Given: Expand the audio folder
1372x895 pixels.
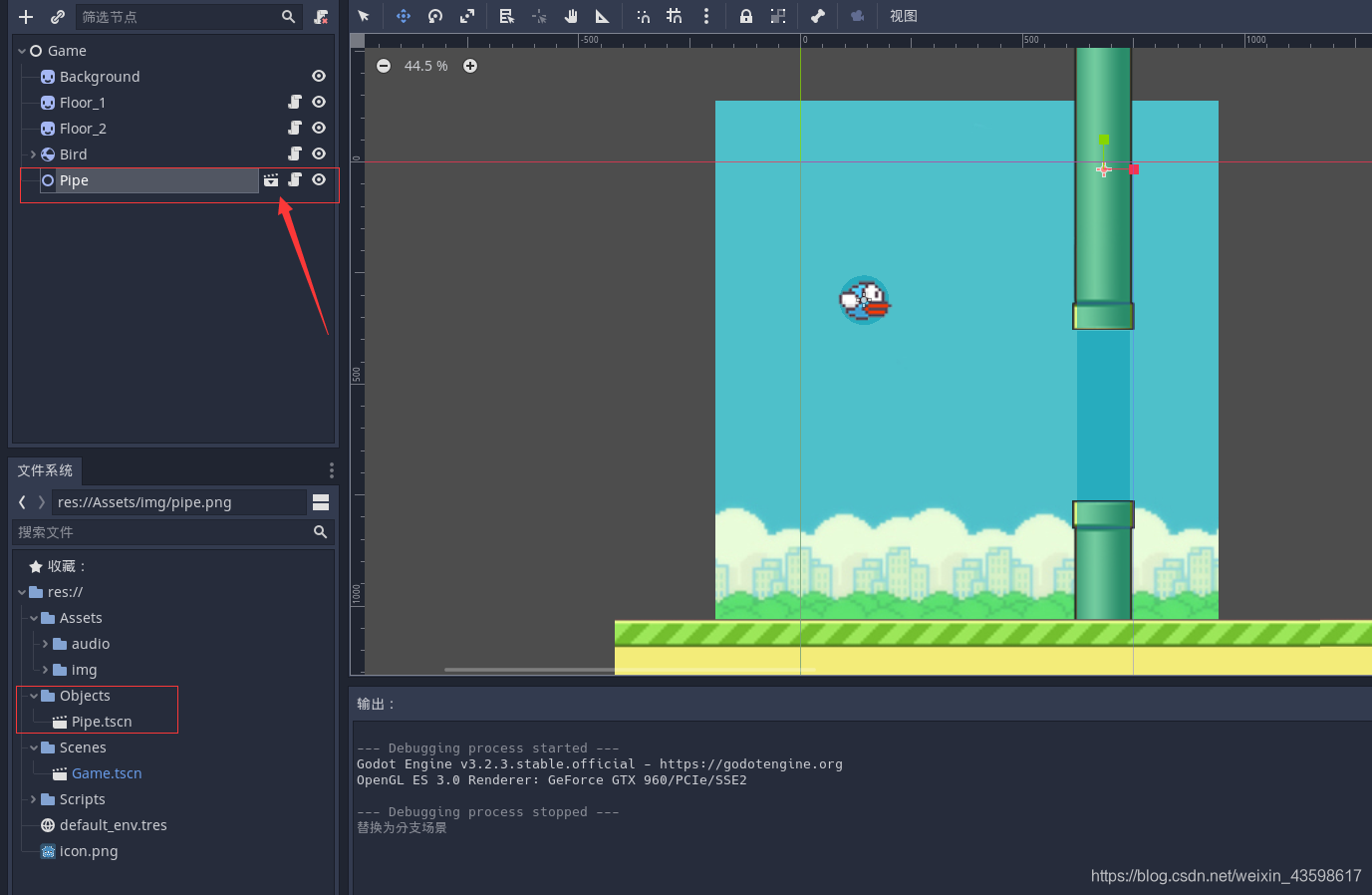Looking at the screenshot, I should point(45,644).
